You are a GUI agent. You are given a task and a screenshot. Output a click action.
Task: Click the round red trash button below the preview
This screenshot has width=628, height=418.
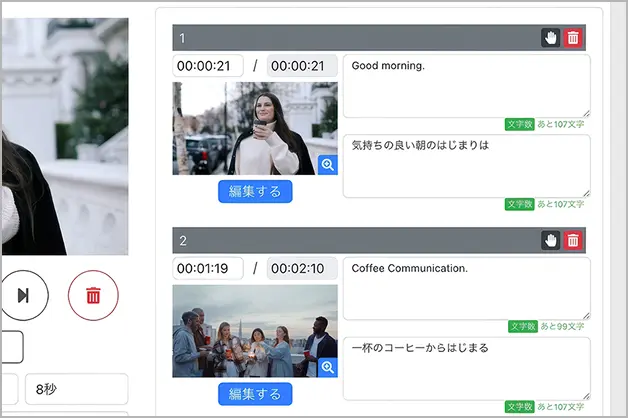click(93, 295)
